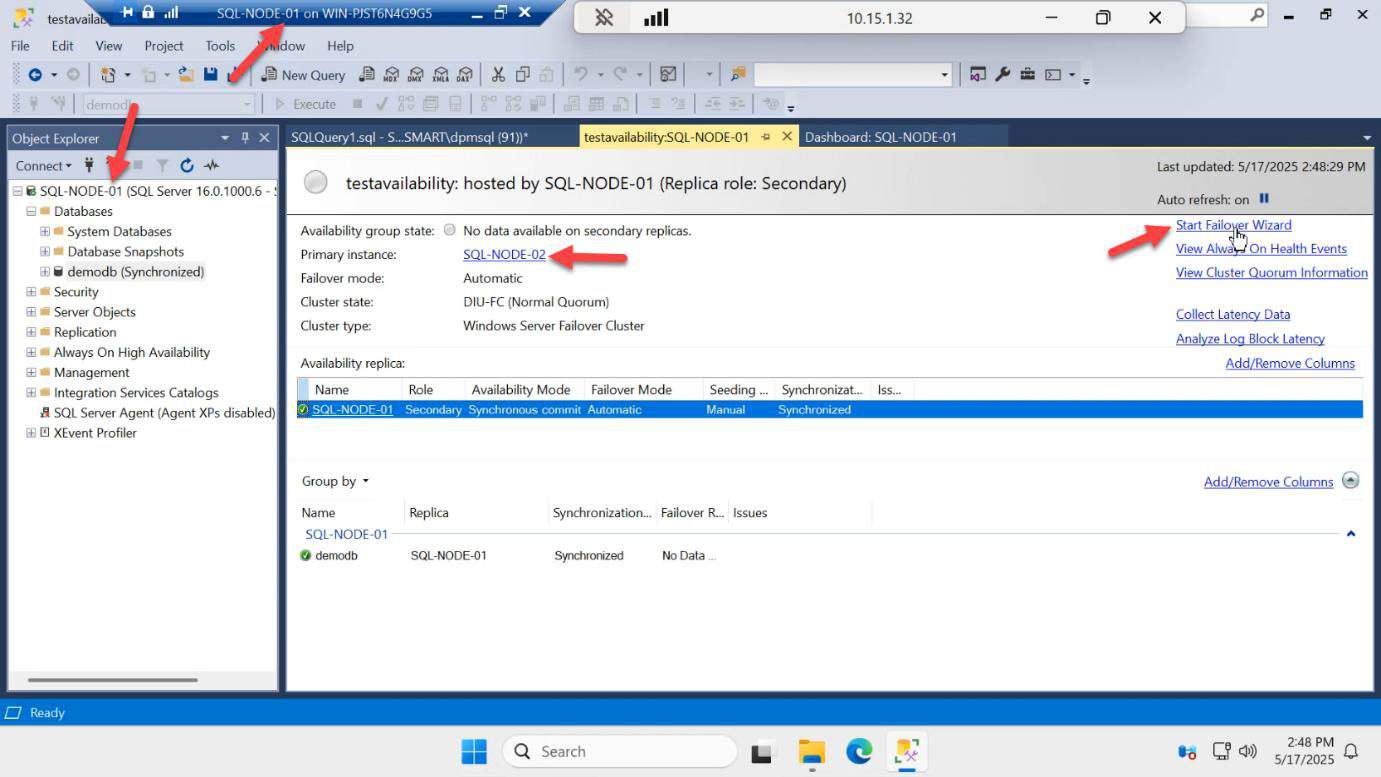This screenshot has width=1381, height=777.
Task: Click the Windows taskbar Search box
Action: pos(619,751)
